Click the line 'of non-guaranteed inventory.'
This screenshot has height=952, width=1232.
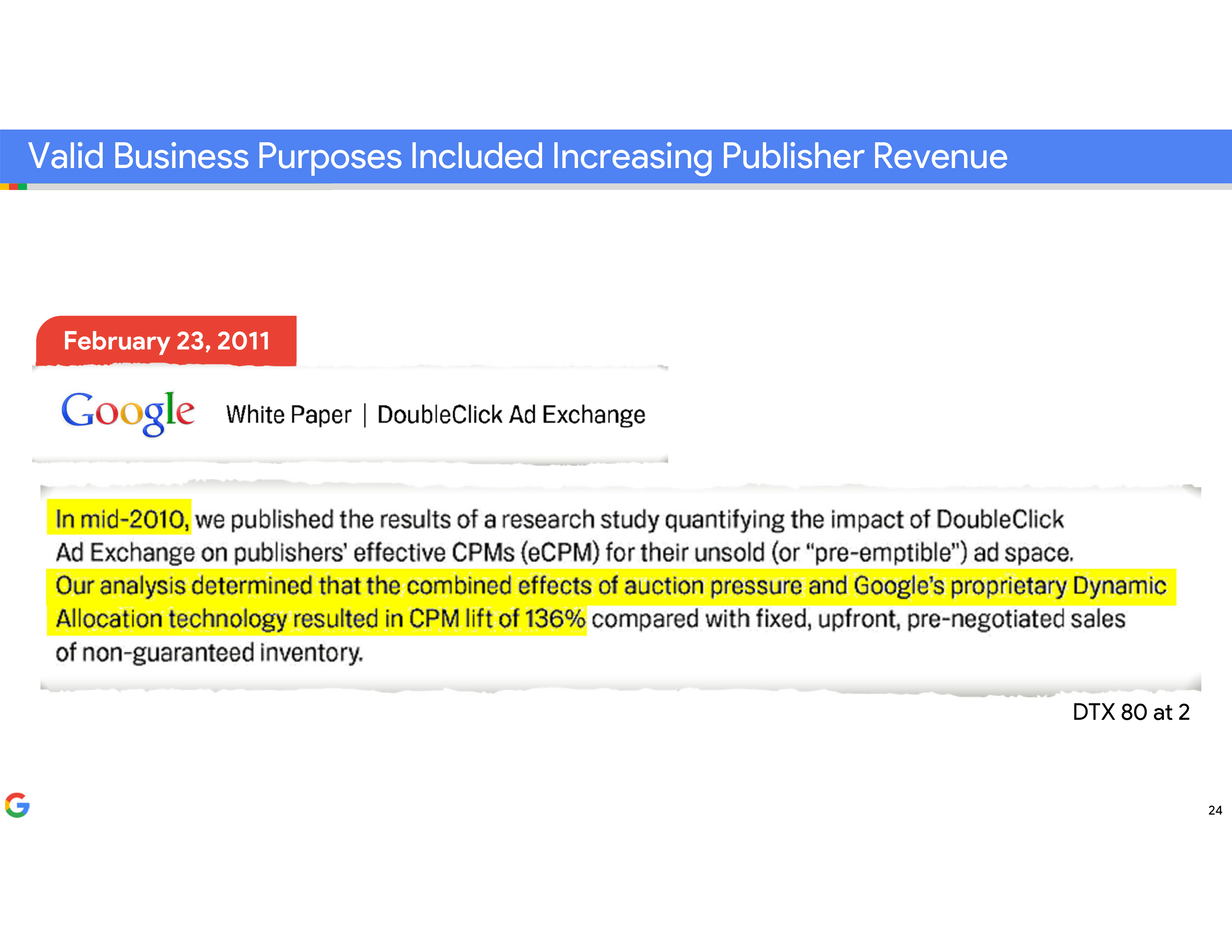[209, 653]
